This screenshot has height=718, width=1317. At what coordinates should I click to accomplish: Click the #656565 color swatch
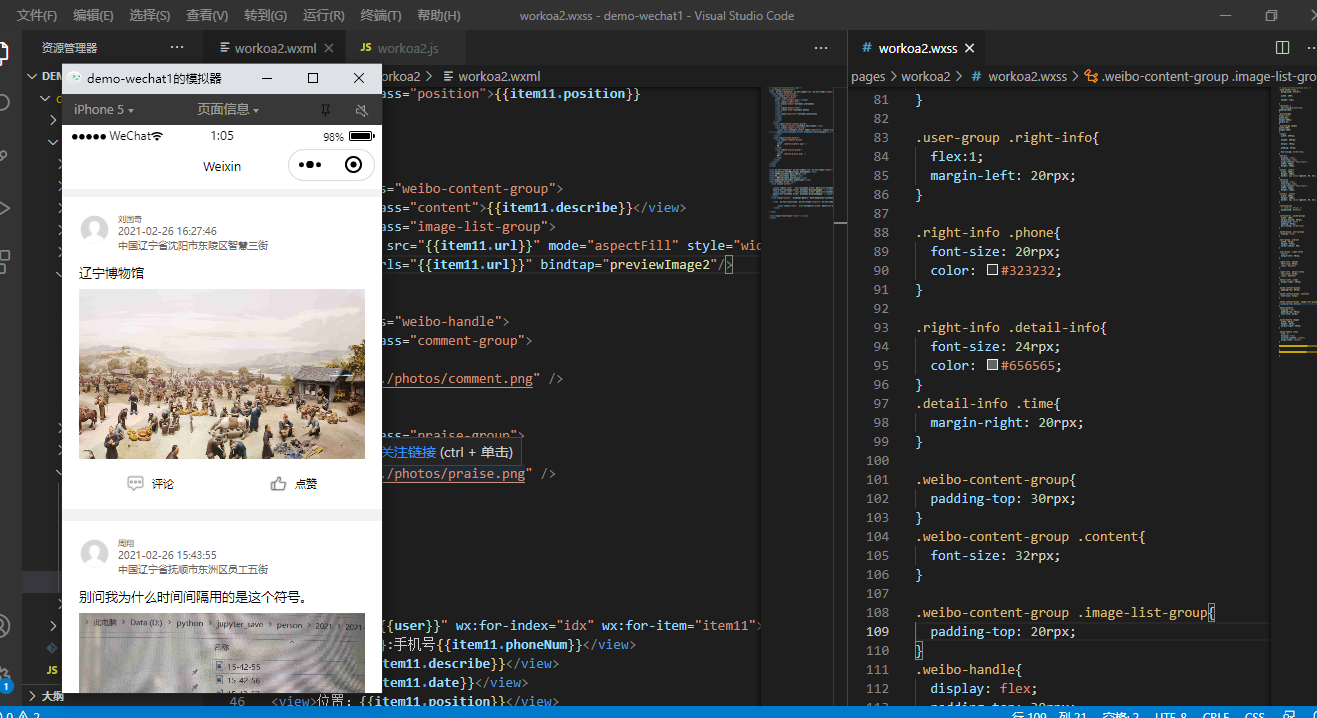(992, 365)
